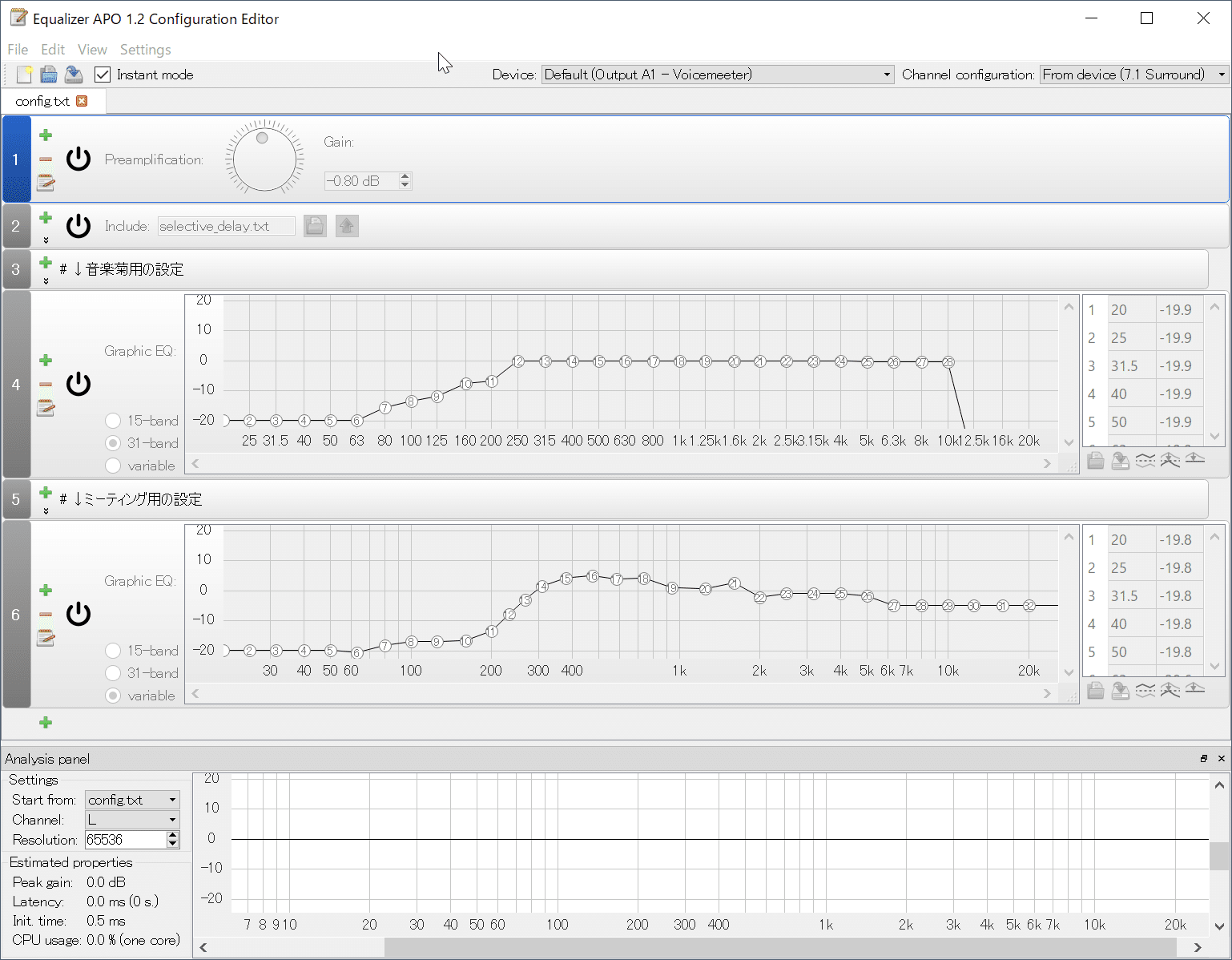
Task: Increase the Gain value with the up stepper
Action: pyautogui.click(x=405, y=176)
